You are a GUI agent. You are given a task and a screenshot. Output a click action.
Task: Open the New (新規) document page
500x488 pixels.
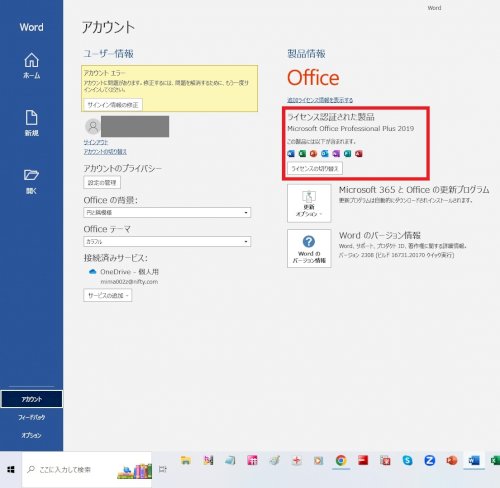pos(31,123)
